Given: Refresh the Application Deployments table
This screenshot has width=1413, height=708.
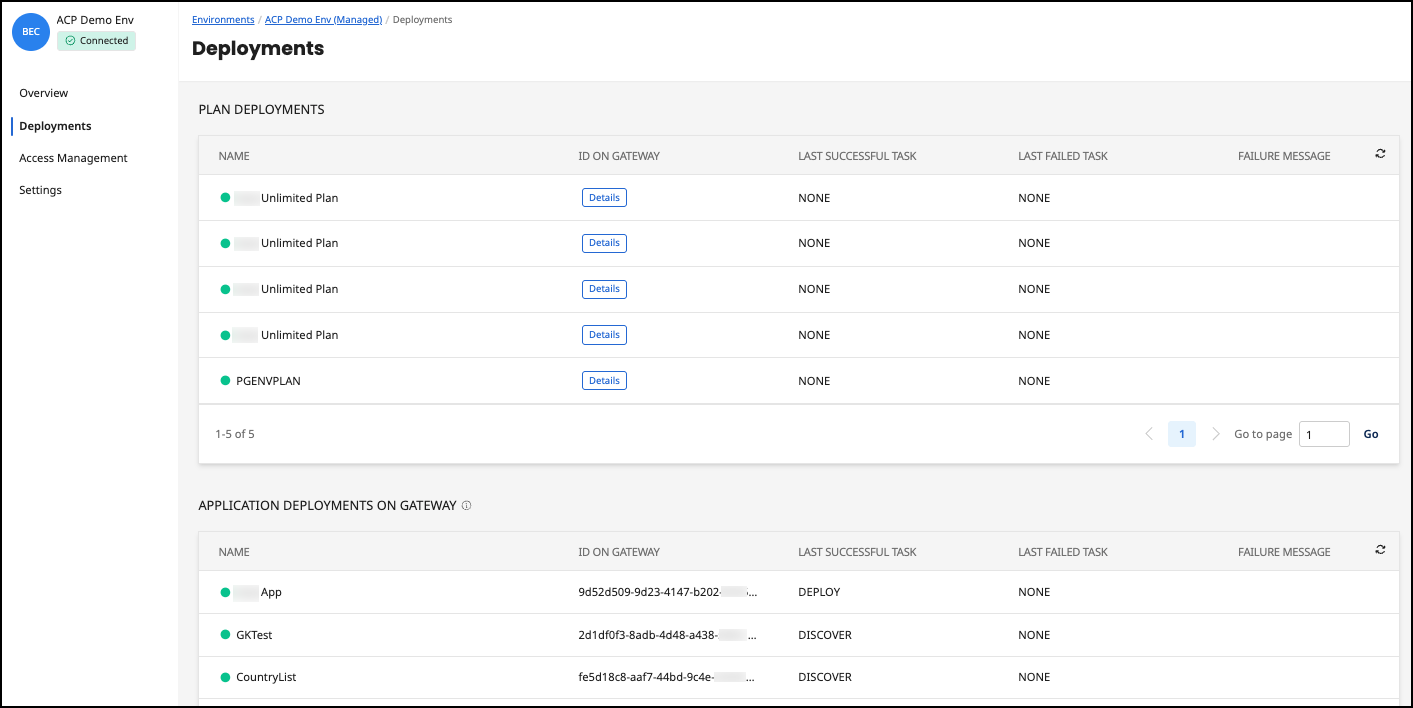Looking at the screenshot, I should tap(1380, 549).
